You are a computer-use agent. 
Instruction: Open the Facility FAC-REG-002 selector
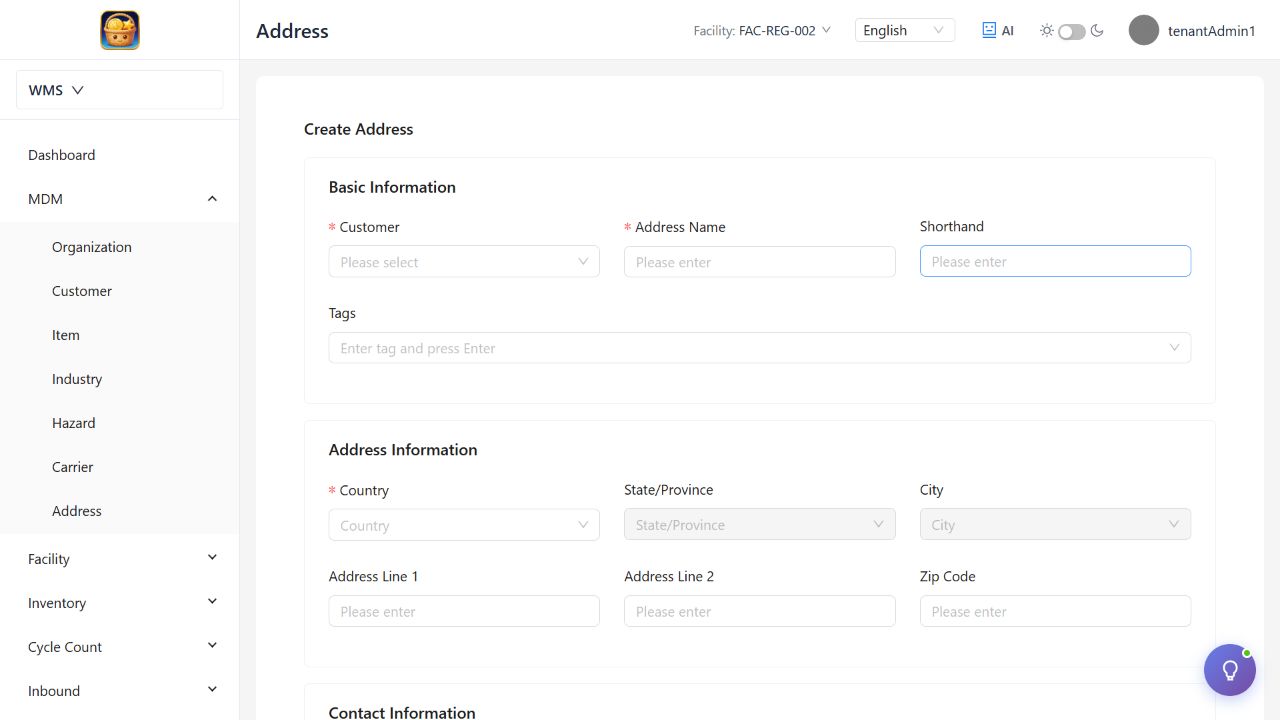coord(762,31)
